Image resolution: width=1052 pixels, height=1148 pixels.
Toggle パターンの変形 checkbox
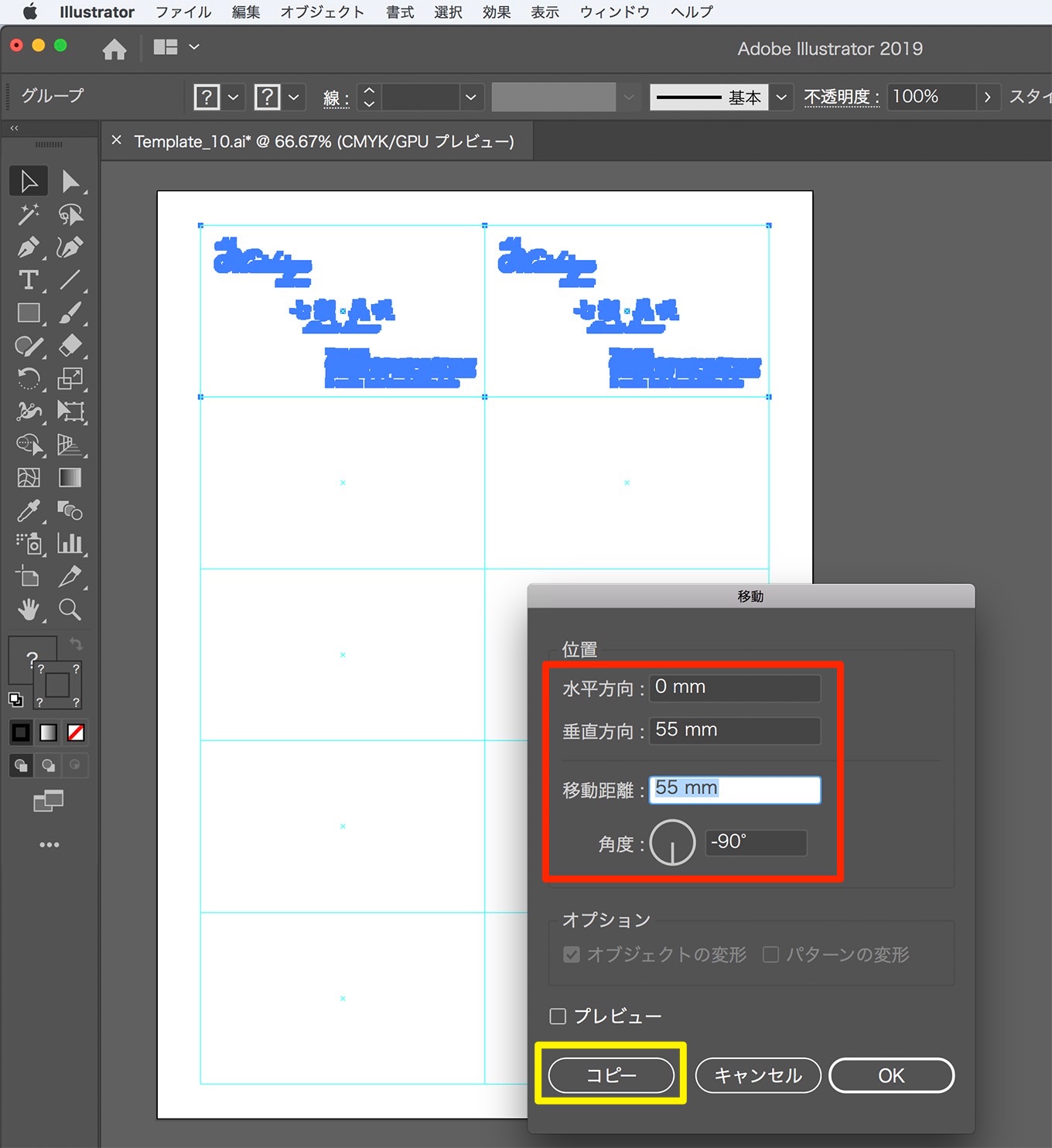770,955
